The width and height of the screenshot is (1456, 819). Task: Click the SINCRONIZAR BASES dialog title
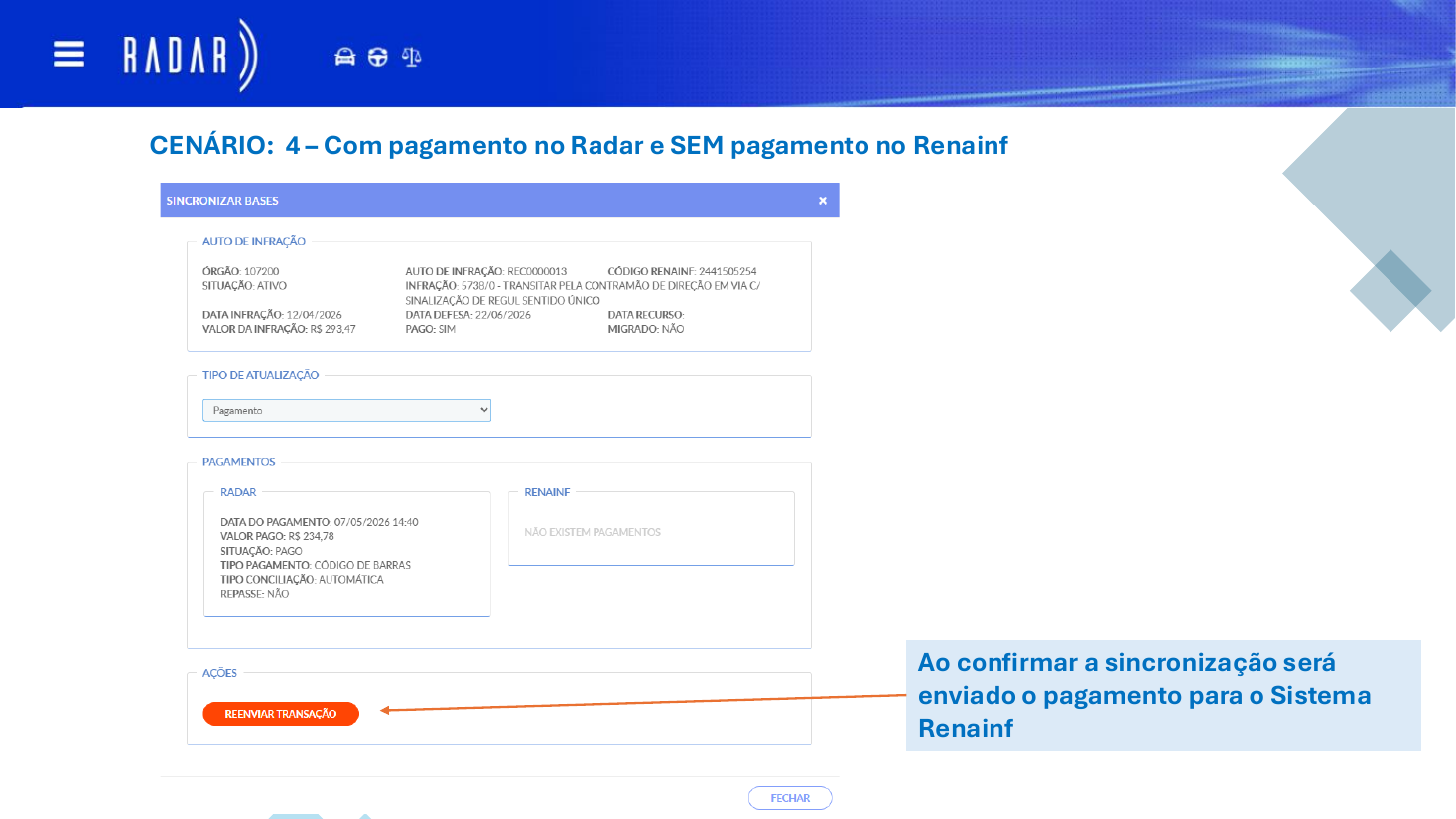click(222, 201)
